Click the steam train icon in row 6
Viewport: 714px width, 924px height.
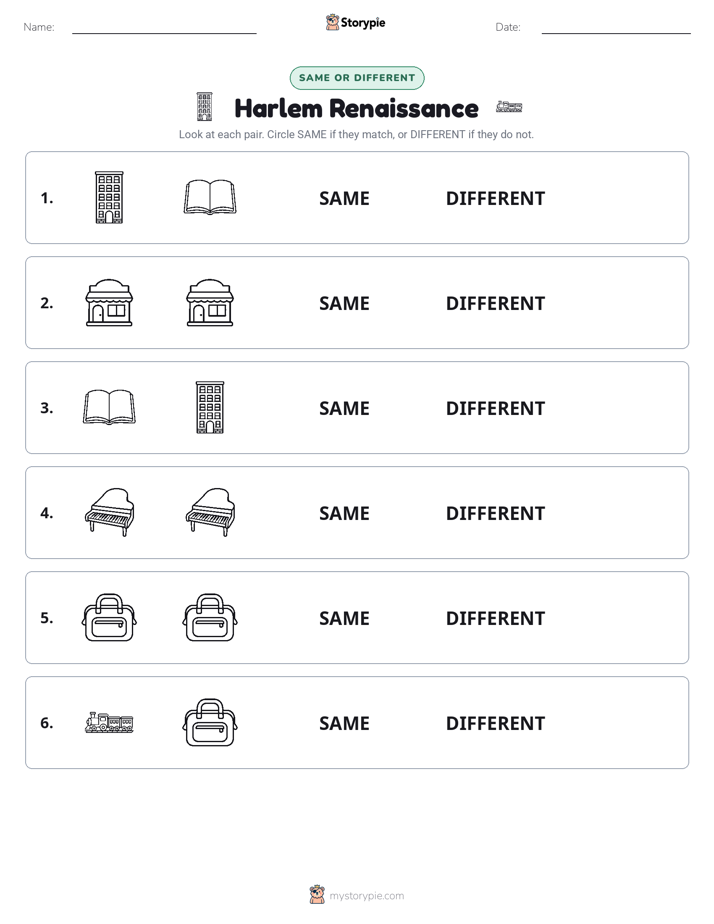coord(109,722)
